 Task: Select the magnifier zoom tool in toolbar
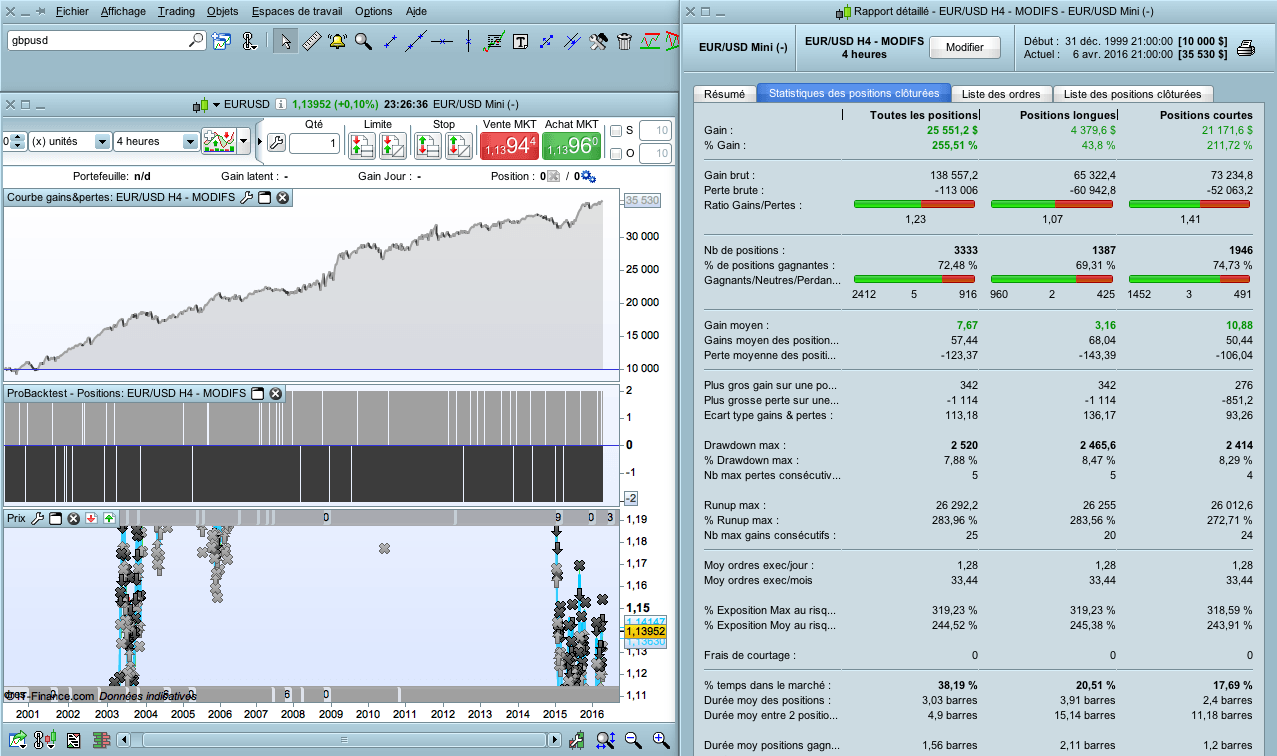(364, 41)
